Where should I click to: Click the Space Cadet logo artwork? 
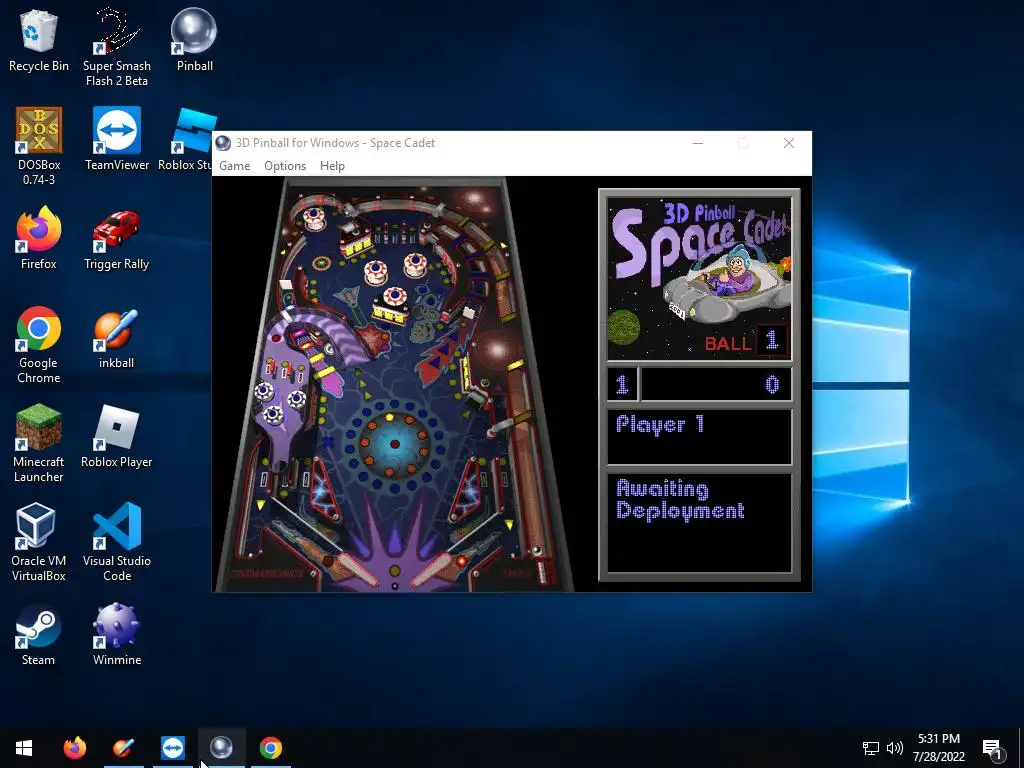coord(699,279)
